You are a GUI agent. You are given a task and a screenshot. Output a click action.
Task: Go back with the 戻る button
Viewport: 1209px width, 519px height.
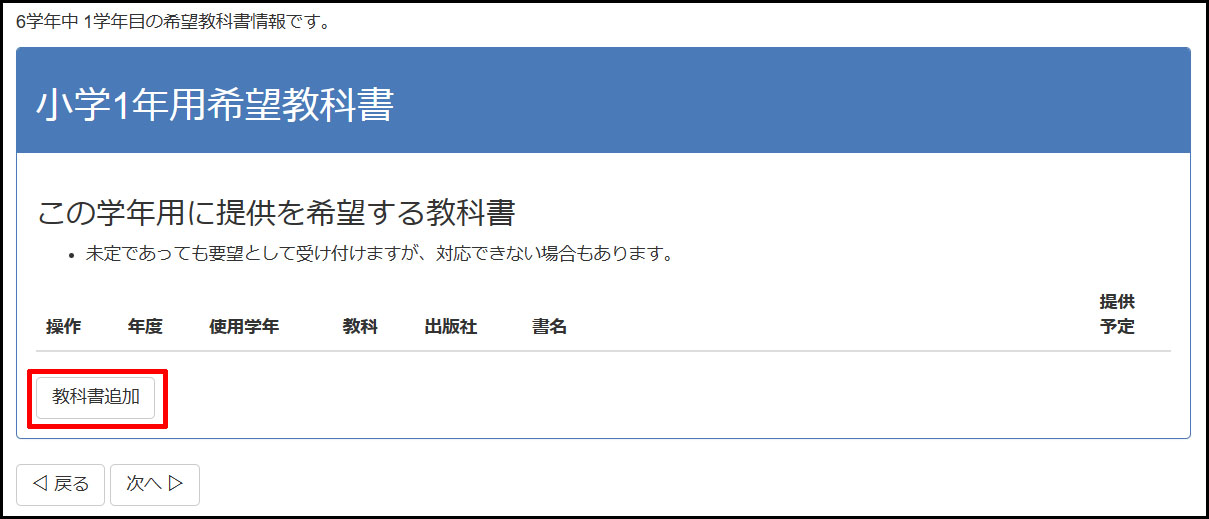point(61,484)
